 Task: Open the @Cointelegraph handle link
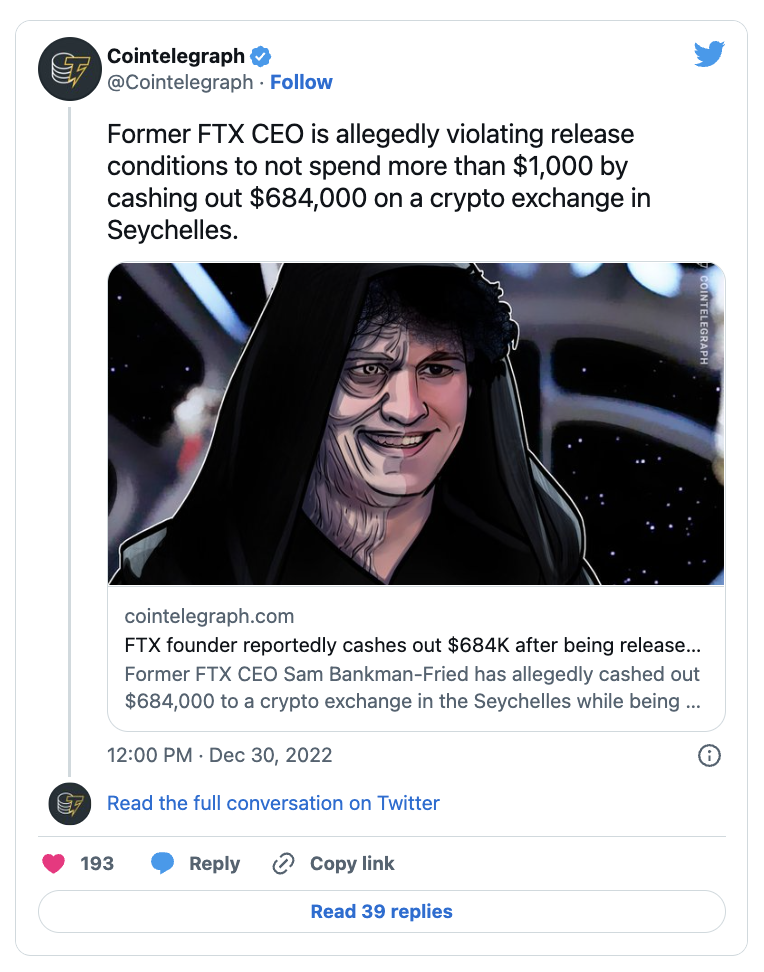coord(180,82)
